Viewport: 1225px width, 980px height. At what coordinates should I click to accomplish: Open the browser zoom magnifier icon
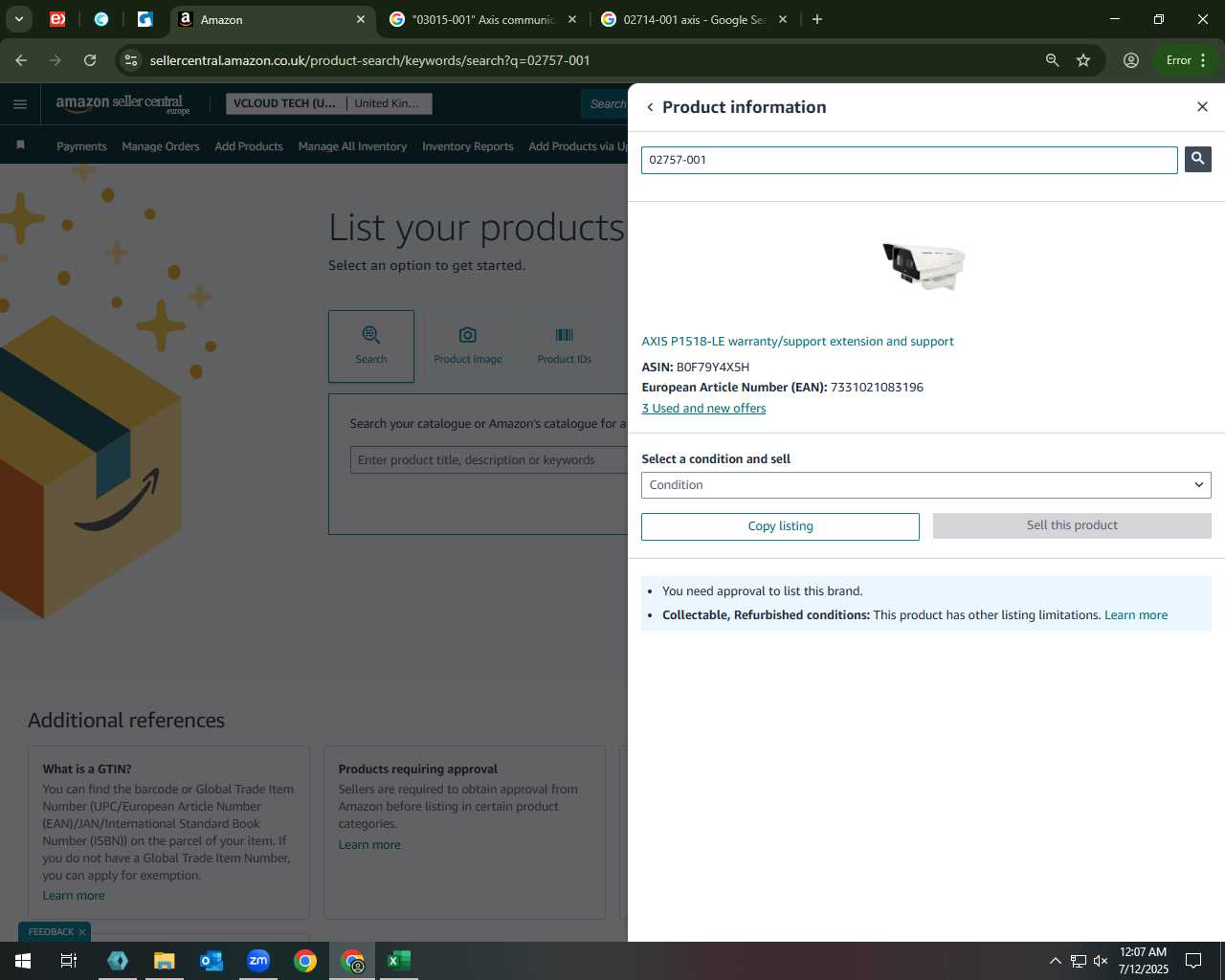tap(1053, 60)
